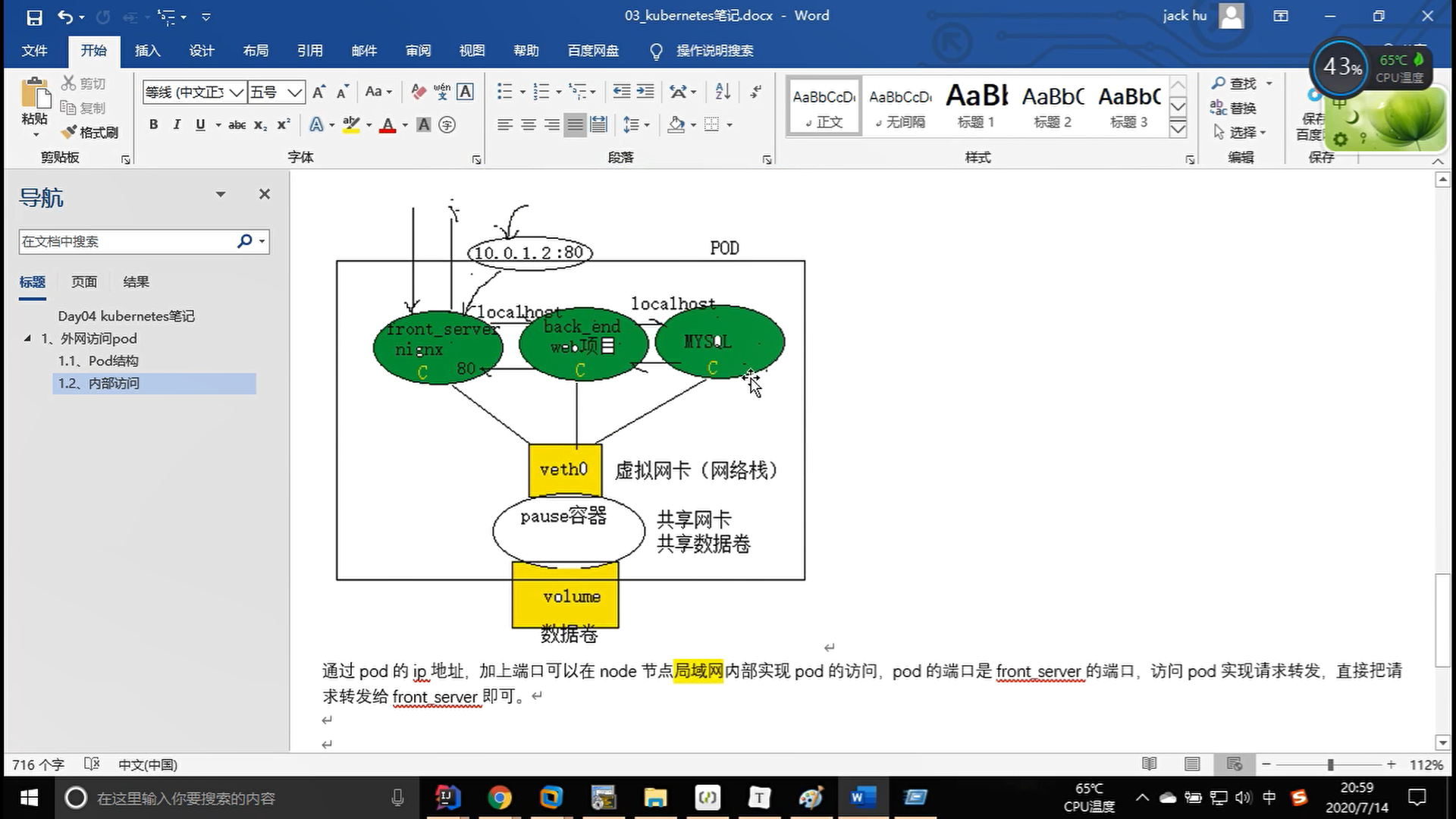Viewport: 1456px width, 819px height.
Task: Center align the paragraph text
Action: [x=529, y=125]
